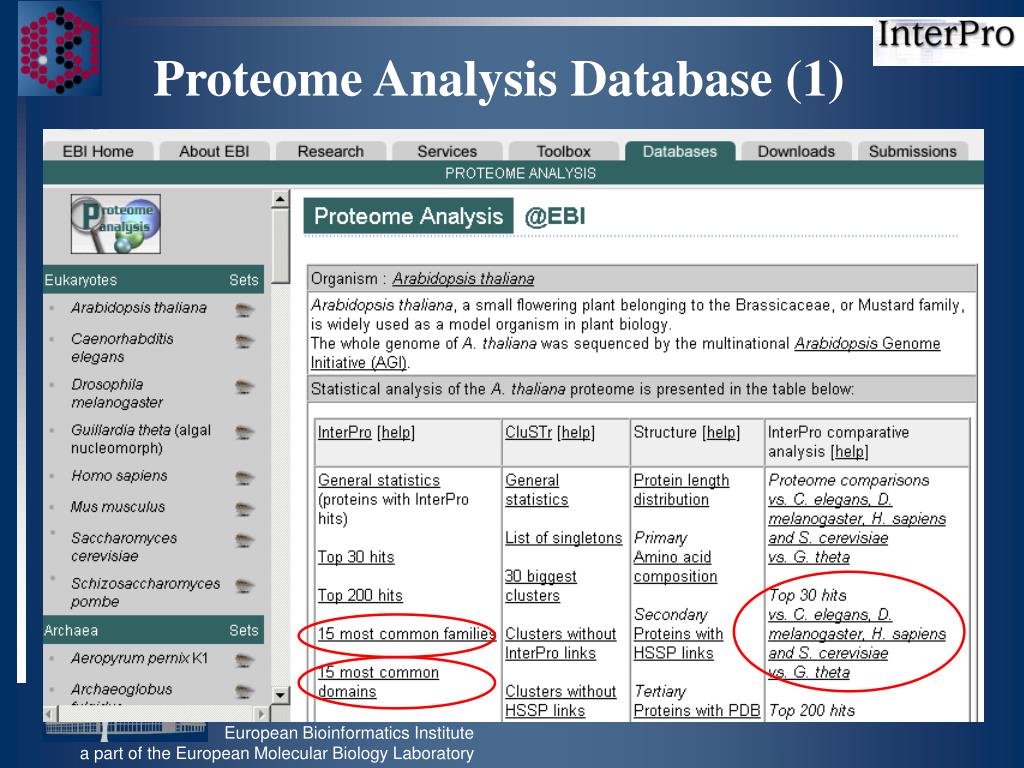
Task: Choose Schizosaccharomyces pombe organism
Action: coord(145,593)
